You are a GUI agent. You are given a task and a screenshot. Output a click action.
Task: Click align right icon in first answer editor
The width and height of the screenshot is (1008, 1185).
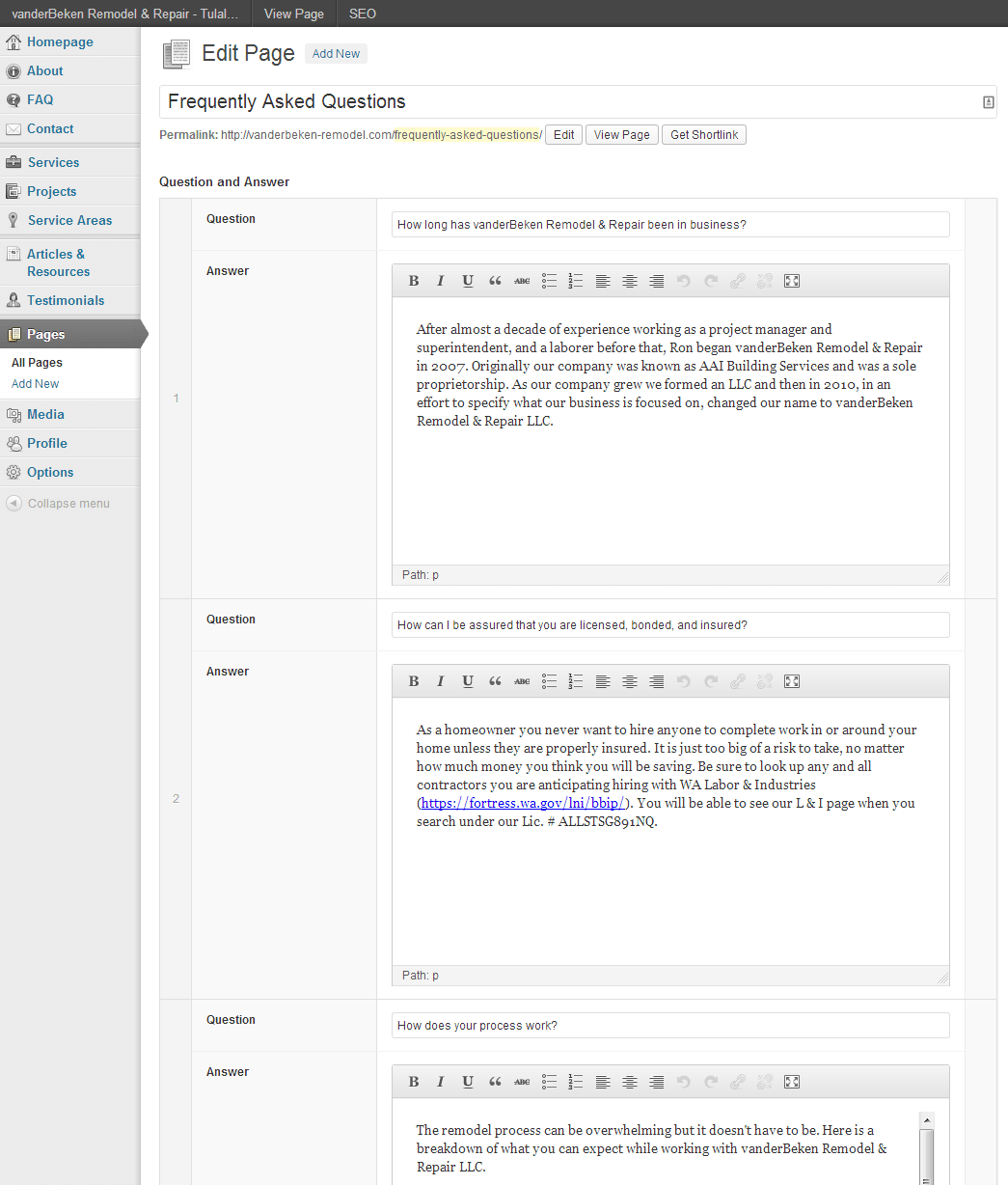click(657, 281)
